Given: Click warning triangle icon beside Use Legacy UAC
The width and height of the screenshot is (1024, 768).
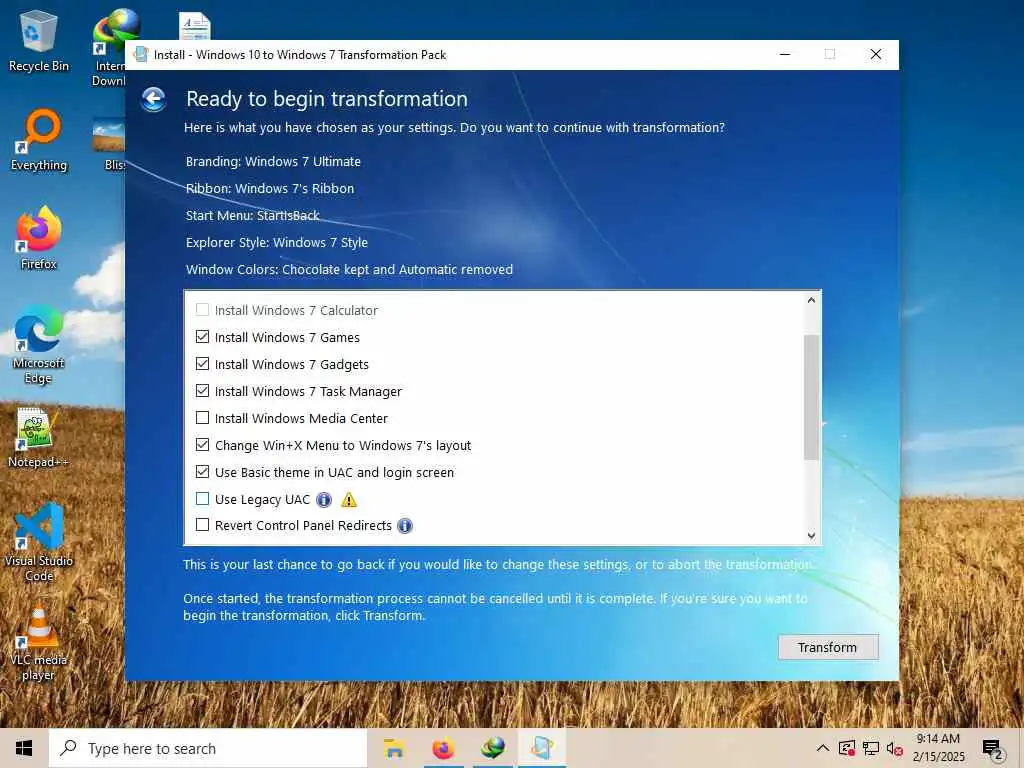Looking at the screenshot, I should 349,500.
